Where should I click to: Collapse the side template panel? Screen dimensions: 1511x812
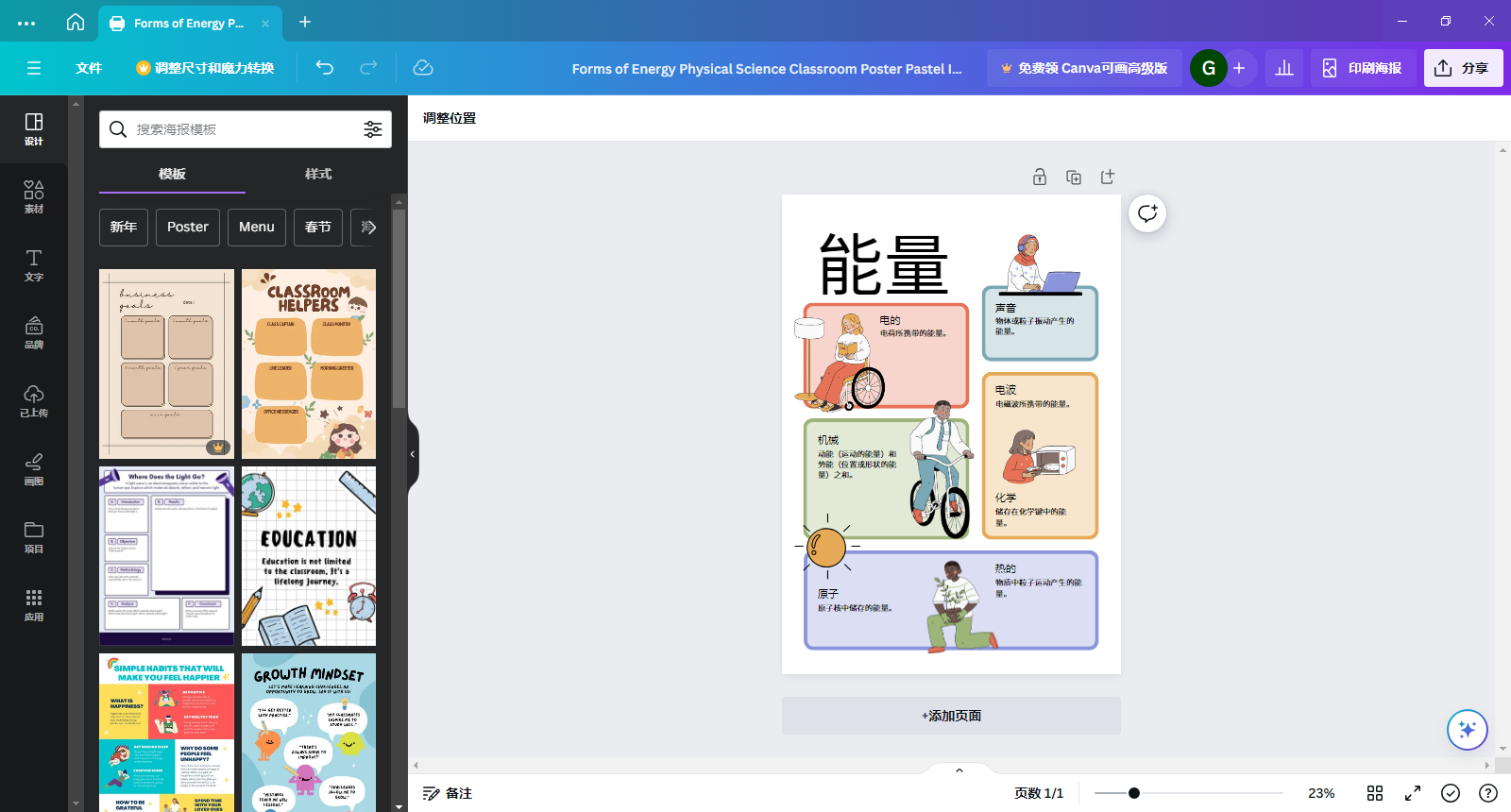(x=413, y=454)
